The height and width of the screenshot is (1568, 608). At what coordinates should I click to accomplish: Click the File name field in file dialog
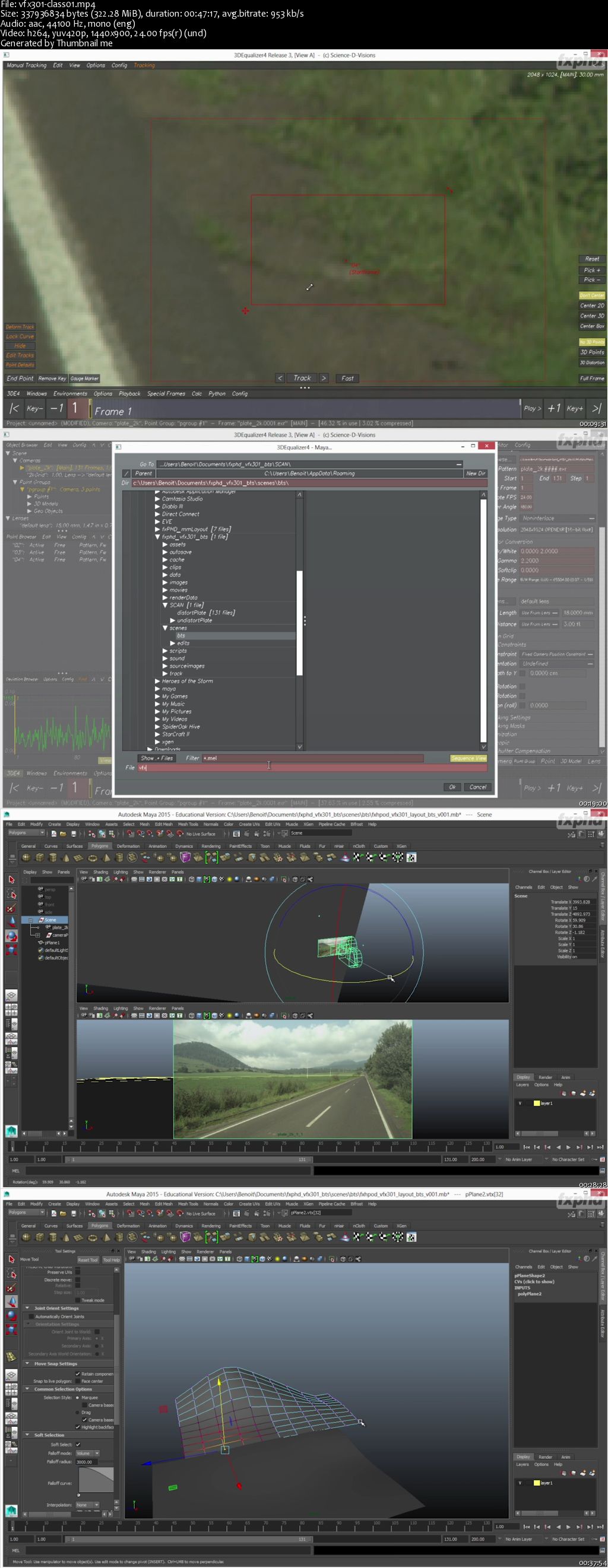312,768
